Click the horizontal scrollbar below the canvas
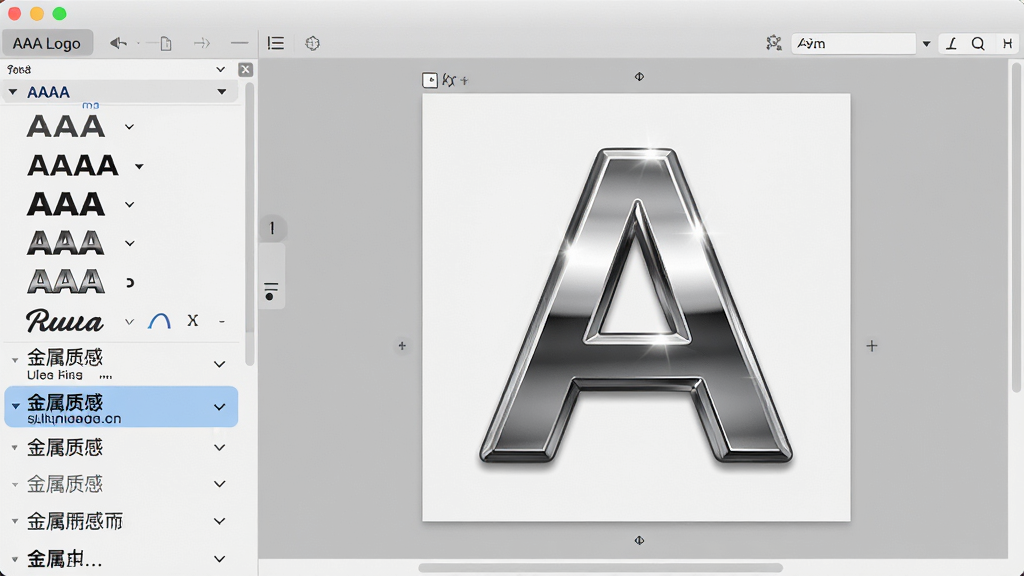 [601, 568]
